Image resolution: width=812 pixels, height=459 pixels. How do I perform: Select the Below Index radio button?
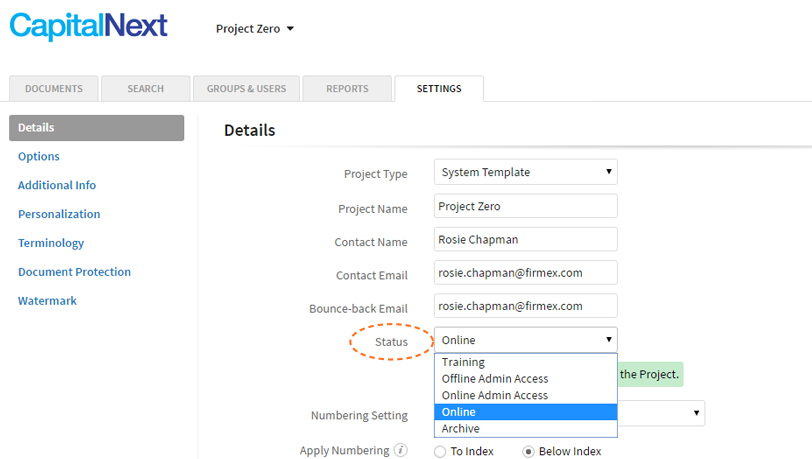528,452
